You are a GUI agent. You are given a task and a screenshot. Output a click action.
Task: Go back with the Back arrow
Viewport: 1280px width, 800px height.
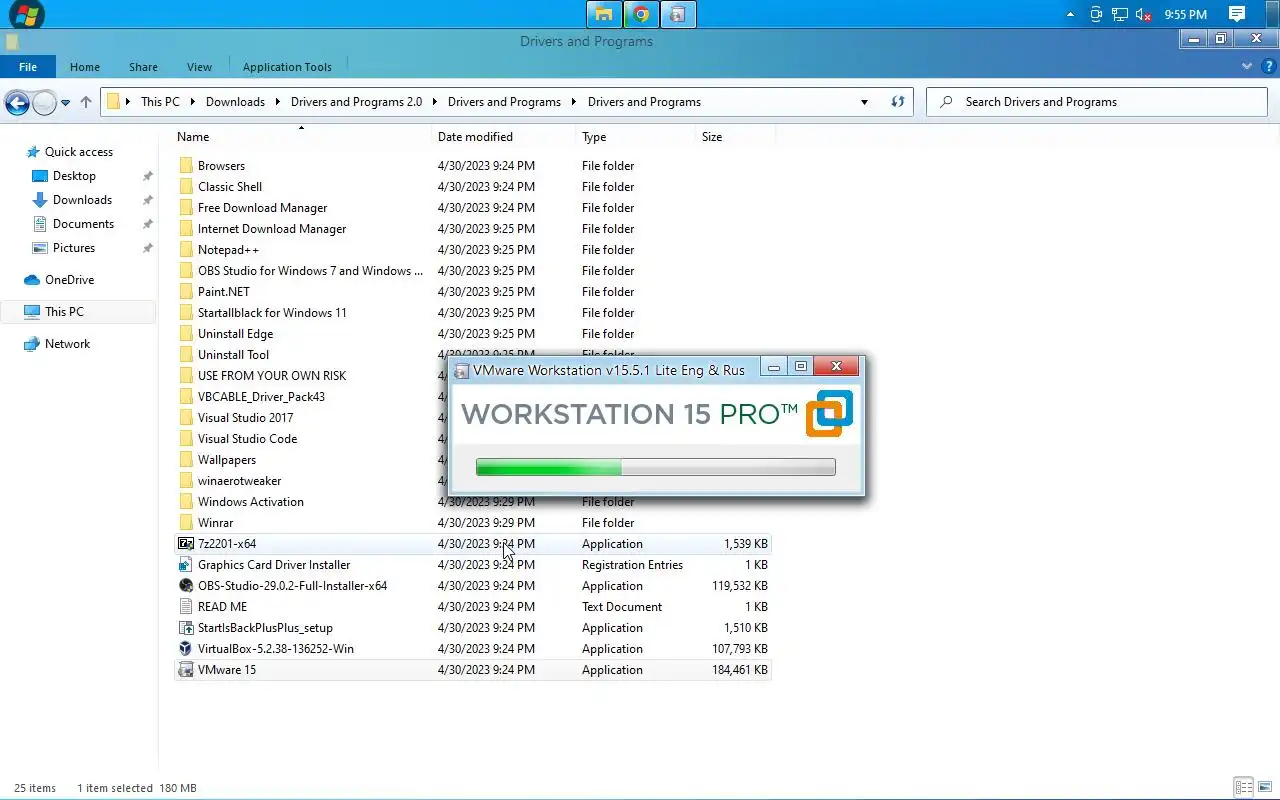[16, 102]
